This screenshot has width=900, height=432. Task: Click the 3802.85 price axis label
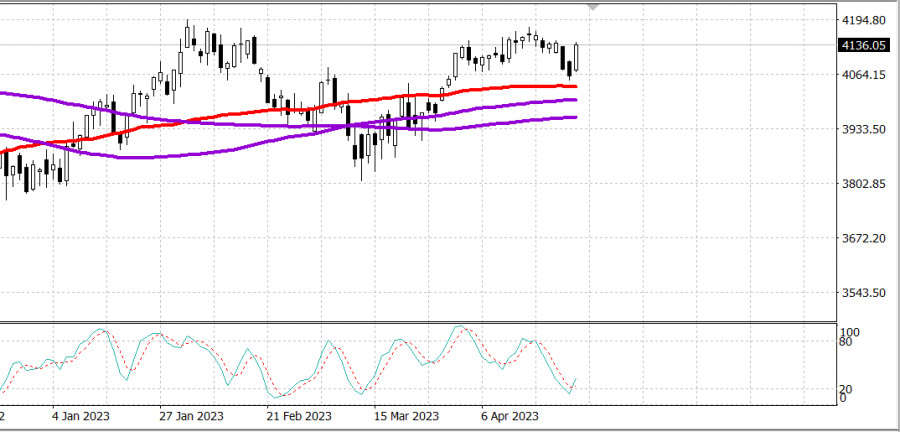(864, 184)
